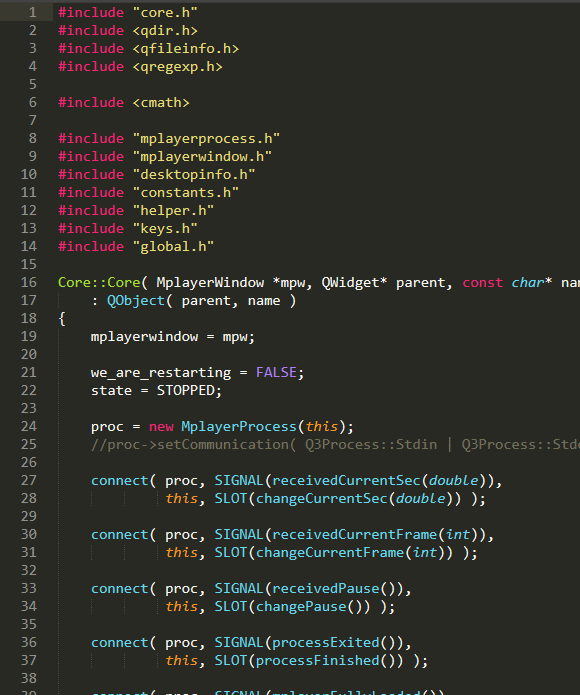
Task: Click the QObject initializer on line 17
Action: (x=136, y=301)
